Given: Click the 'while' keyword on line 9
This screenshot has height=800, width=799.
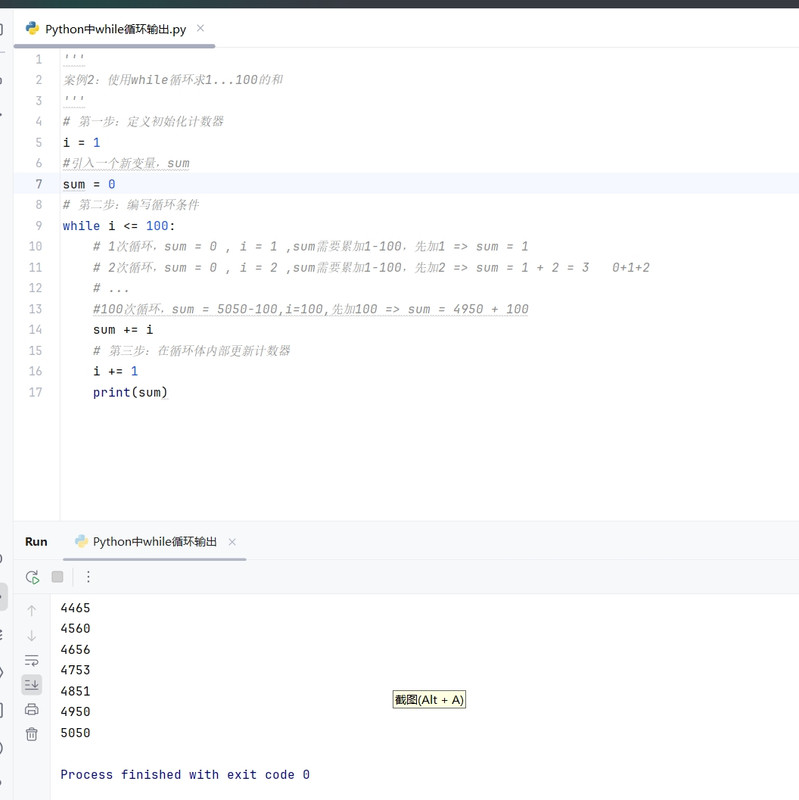Looking at the screenshot, I should pyautogui.click(x=81, y=226).
